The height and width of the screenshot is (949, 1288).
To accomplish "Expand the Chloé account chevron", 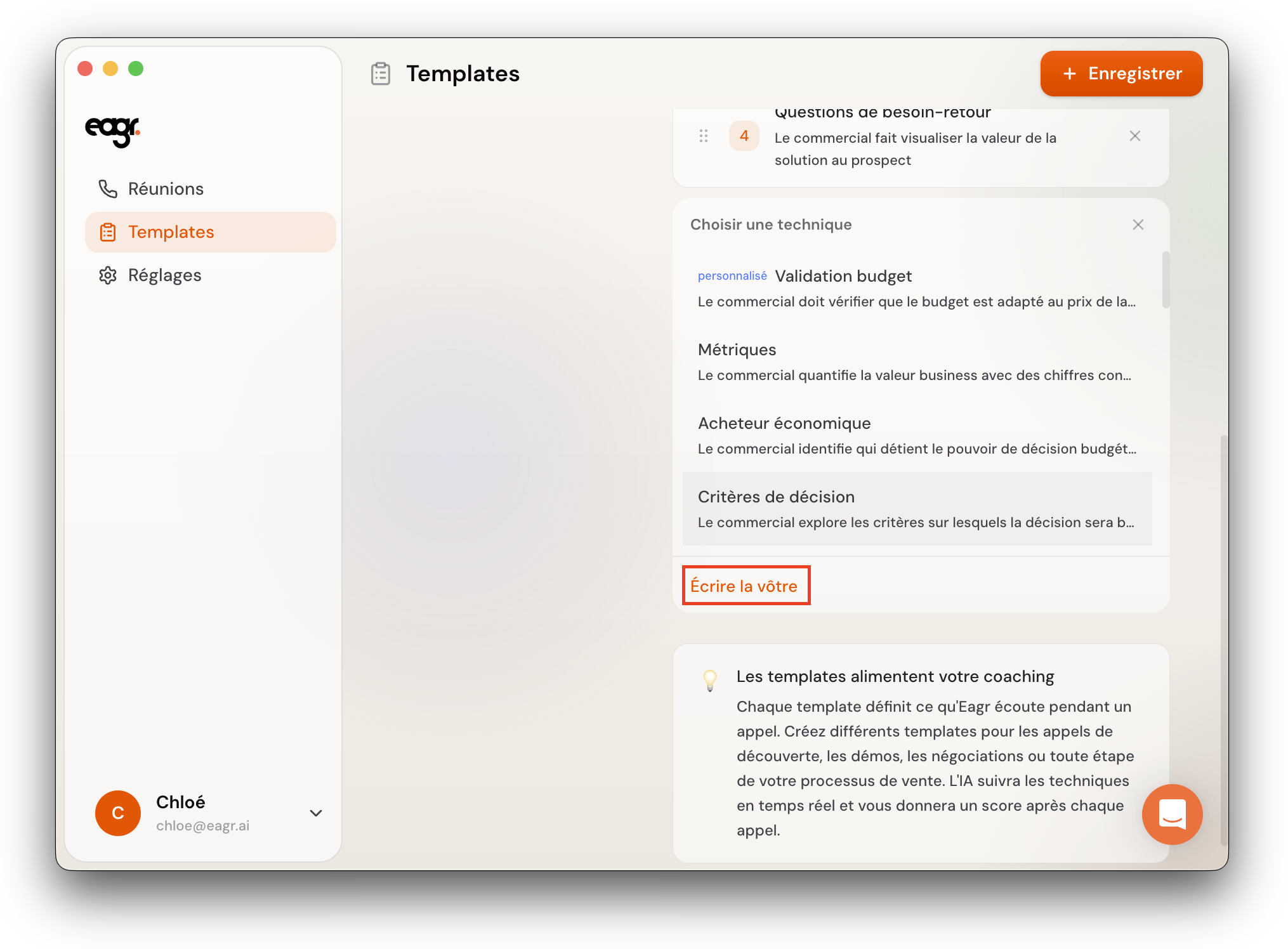I will point(316,813).
